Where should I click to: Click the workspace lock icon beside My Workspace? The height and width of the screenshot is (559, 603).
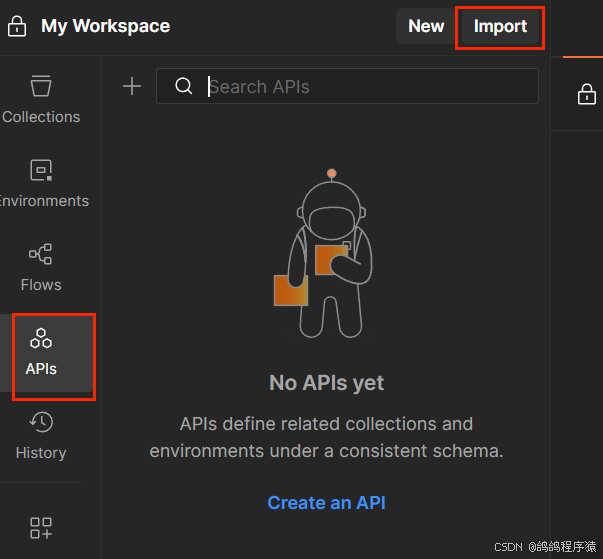point(17,26)
